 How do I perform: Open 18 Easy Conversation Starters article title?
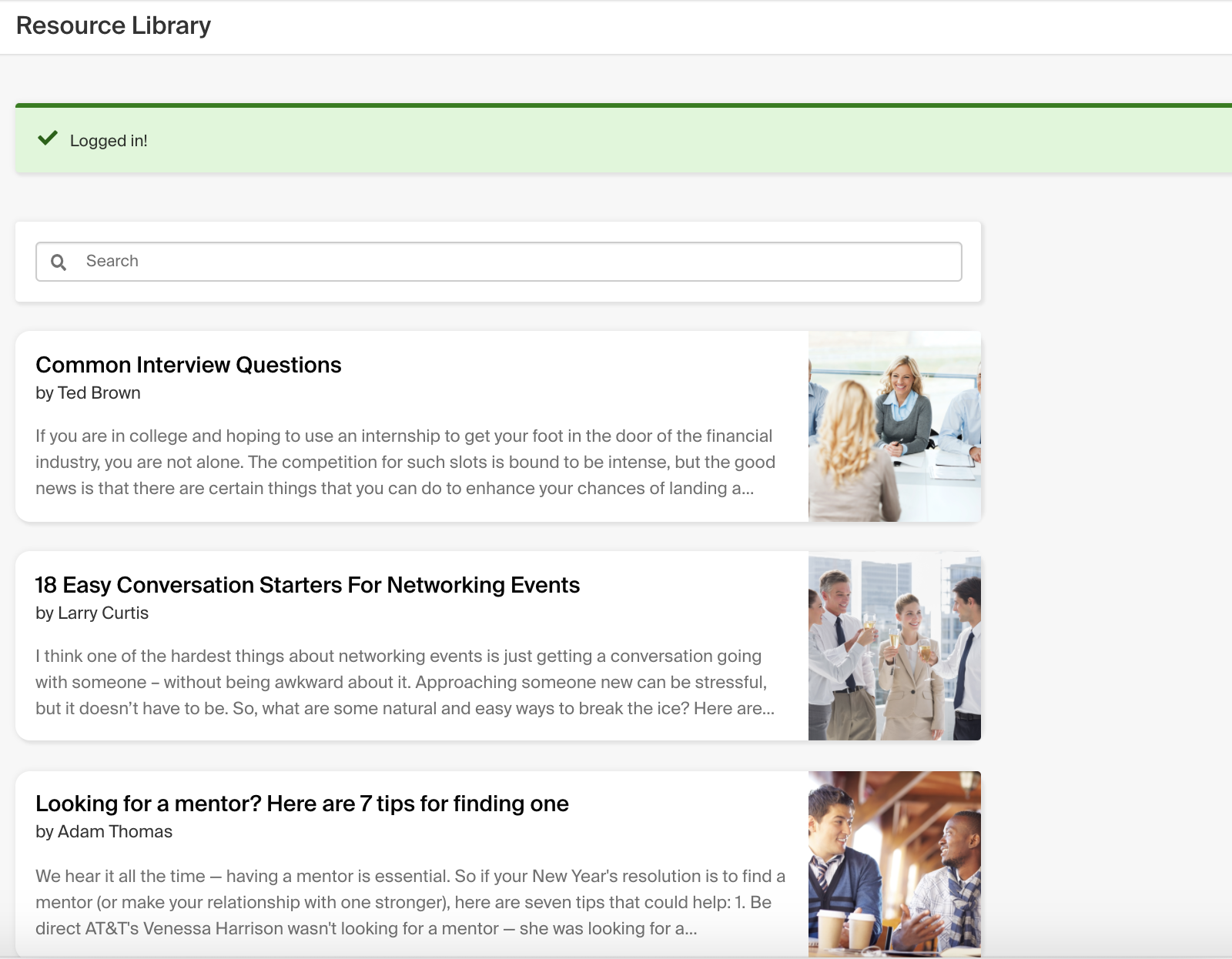click(x=307, y=585)
